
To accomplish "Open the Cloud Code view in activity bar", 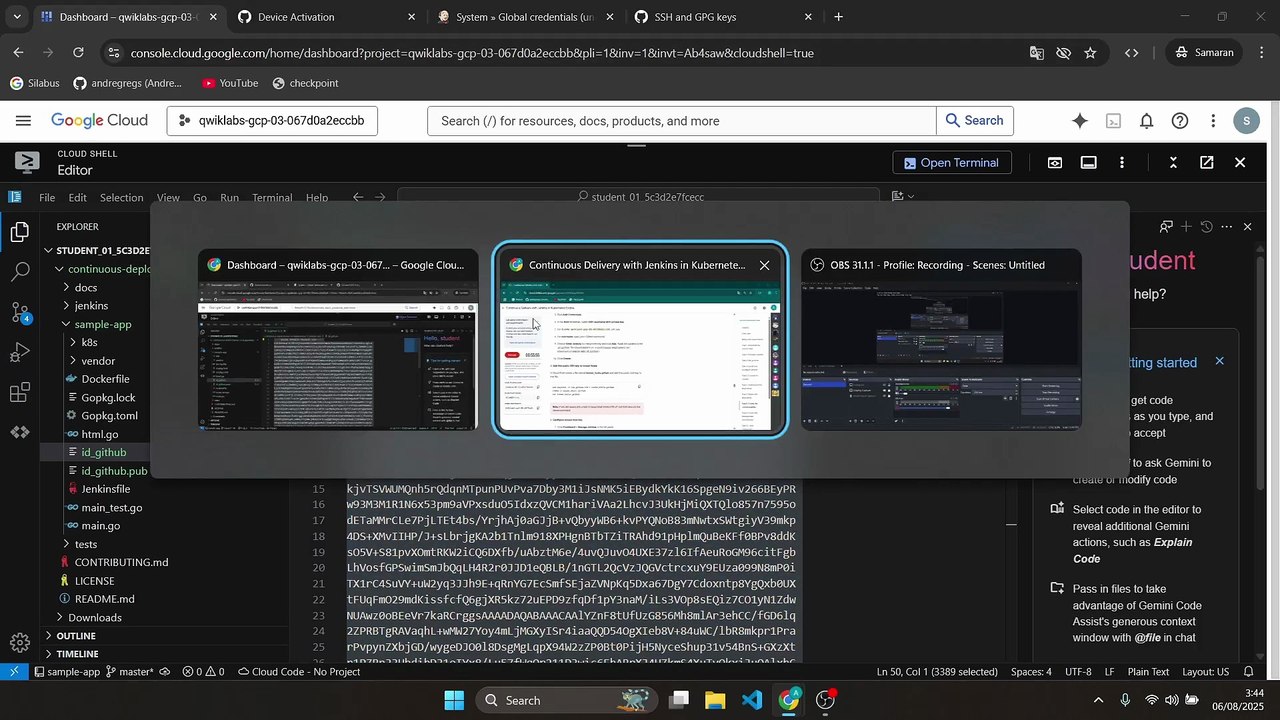I will click(20, 432).
